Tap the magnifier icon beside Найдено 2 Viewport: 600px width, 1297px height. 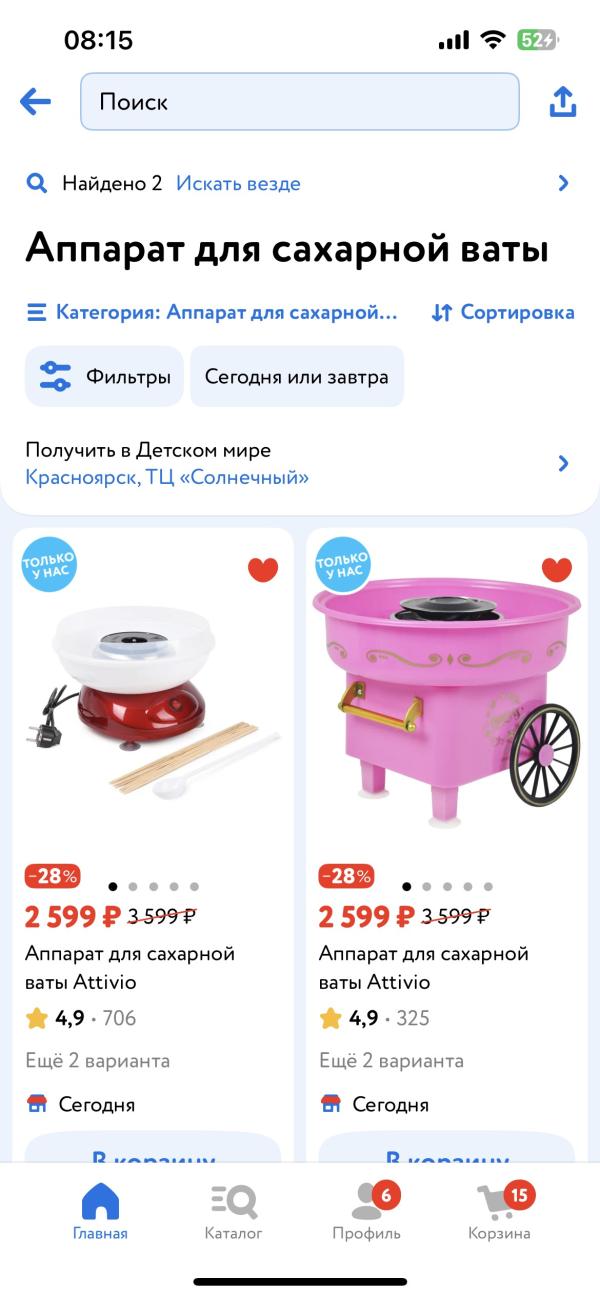[37, 183]
